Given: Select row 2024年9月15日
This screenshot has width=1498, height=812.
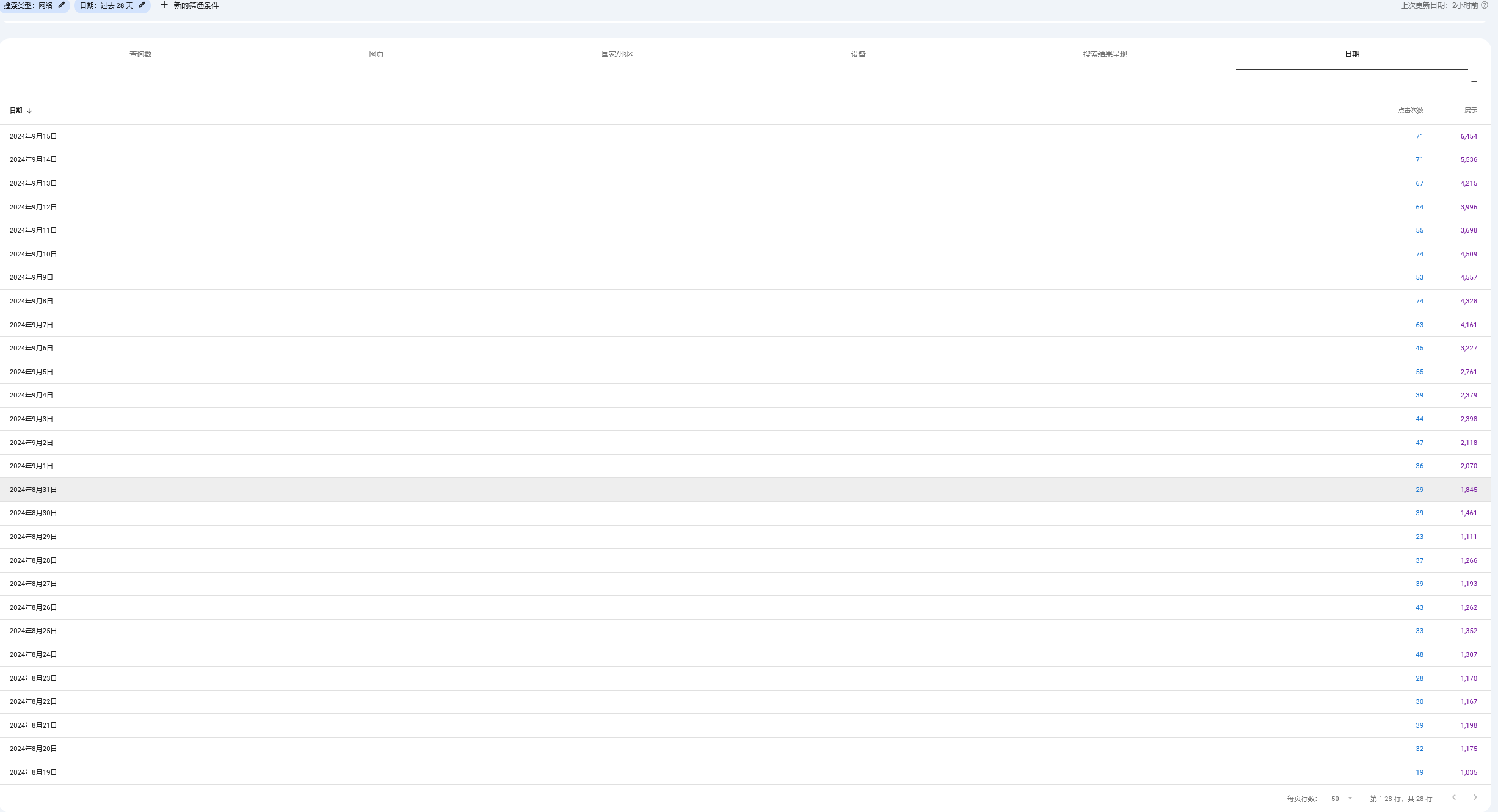Looking at the screenshot, I should (x=746, y=136).
